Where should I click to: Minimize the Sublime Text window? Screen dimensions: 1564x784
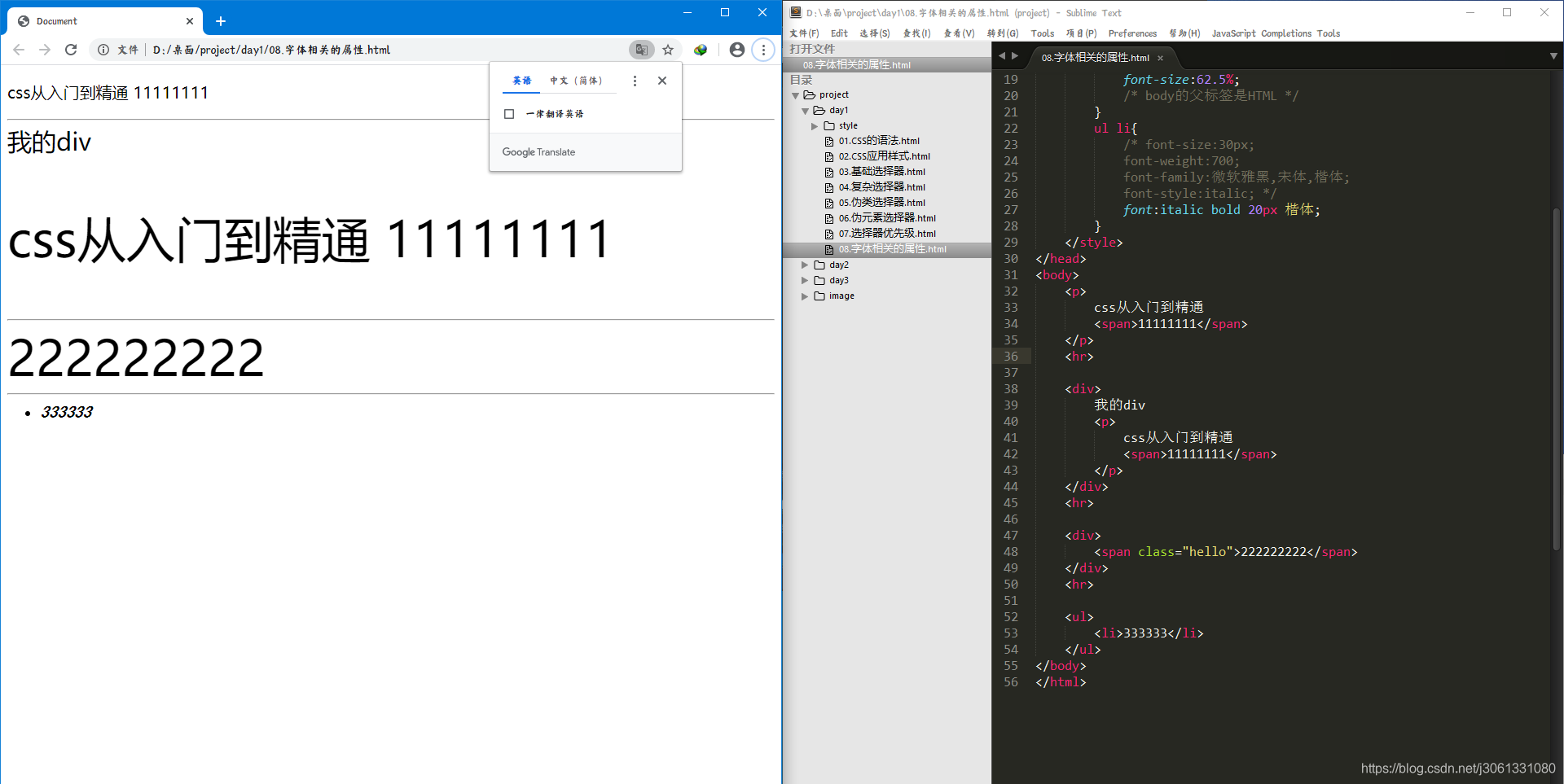click(1470, 12)
